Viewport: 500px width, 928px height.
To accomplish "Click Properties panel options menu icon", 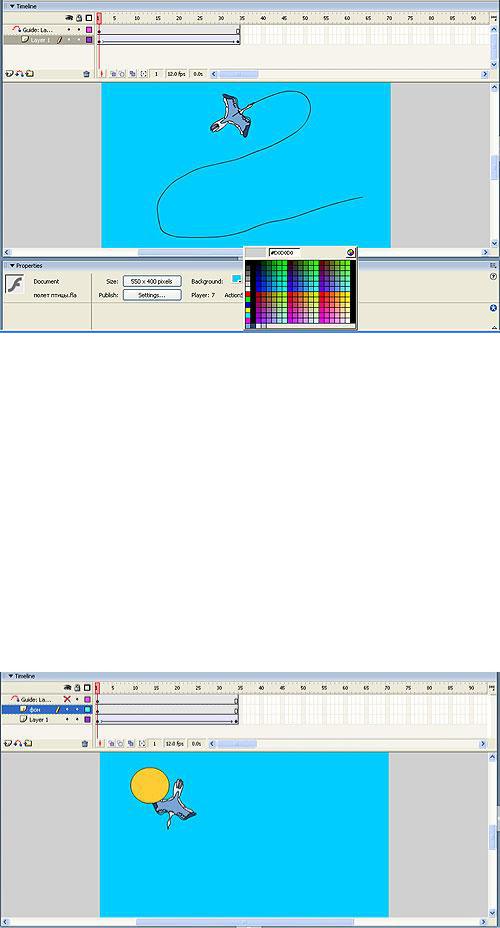I will coord(492,266).
